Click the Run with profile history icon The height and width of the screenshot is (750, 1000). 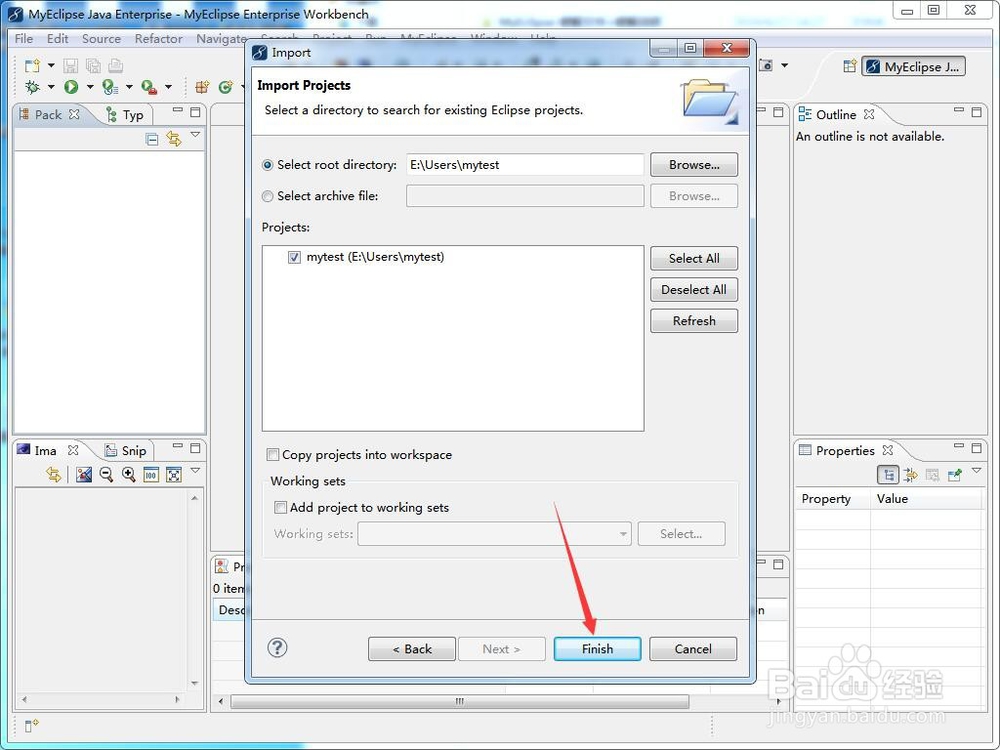point(110,87)
